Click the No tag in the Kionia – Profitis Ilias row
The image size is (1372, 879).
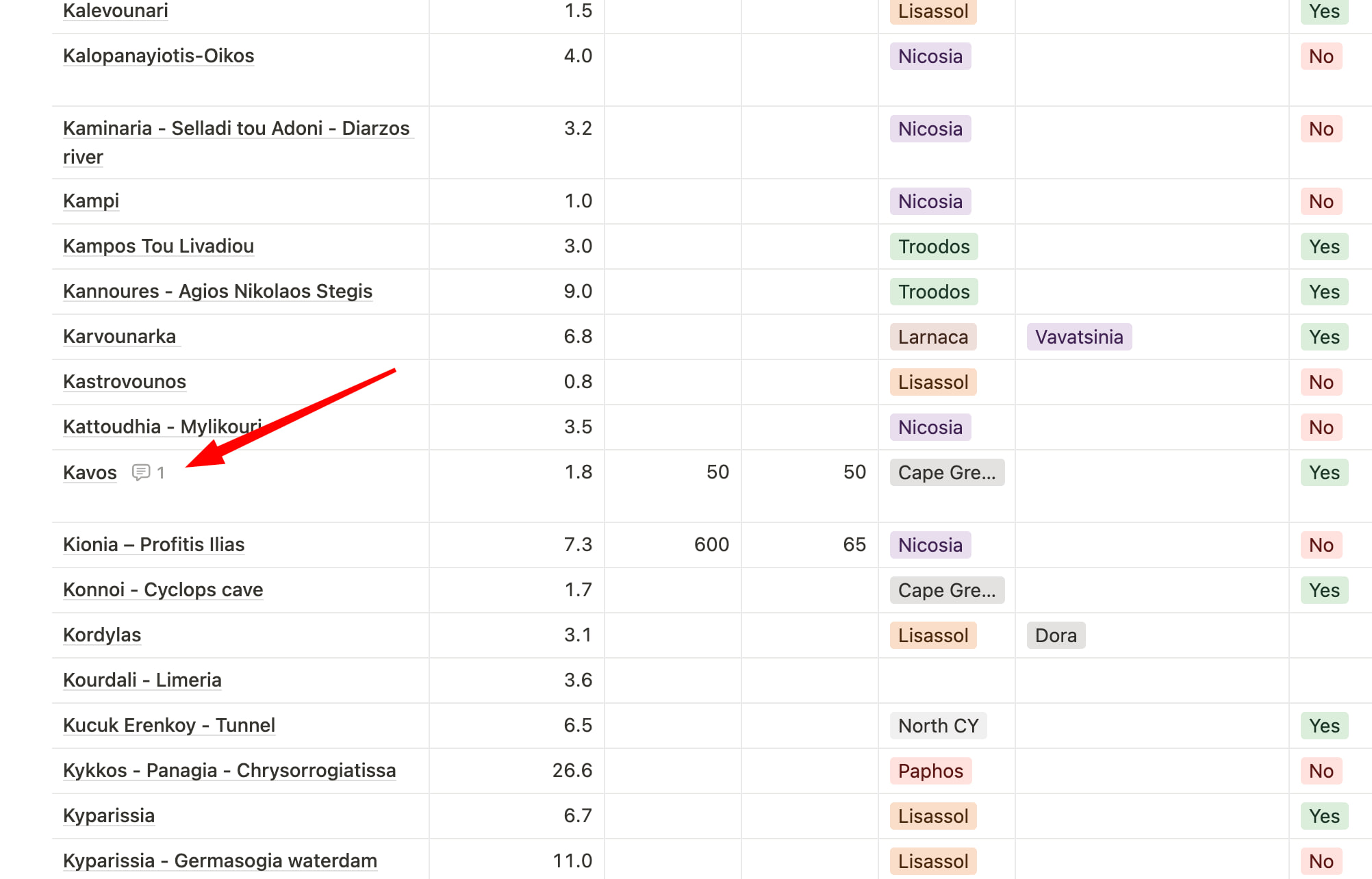[1321, 545]
